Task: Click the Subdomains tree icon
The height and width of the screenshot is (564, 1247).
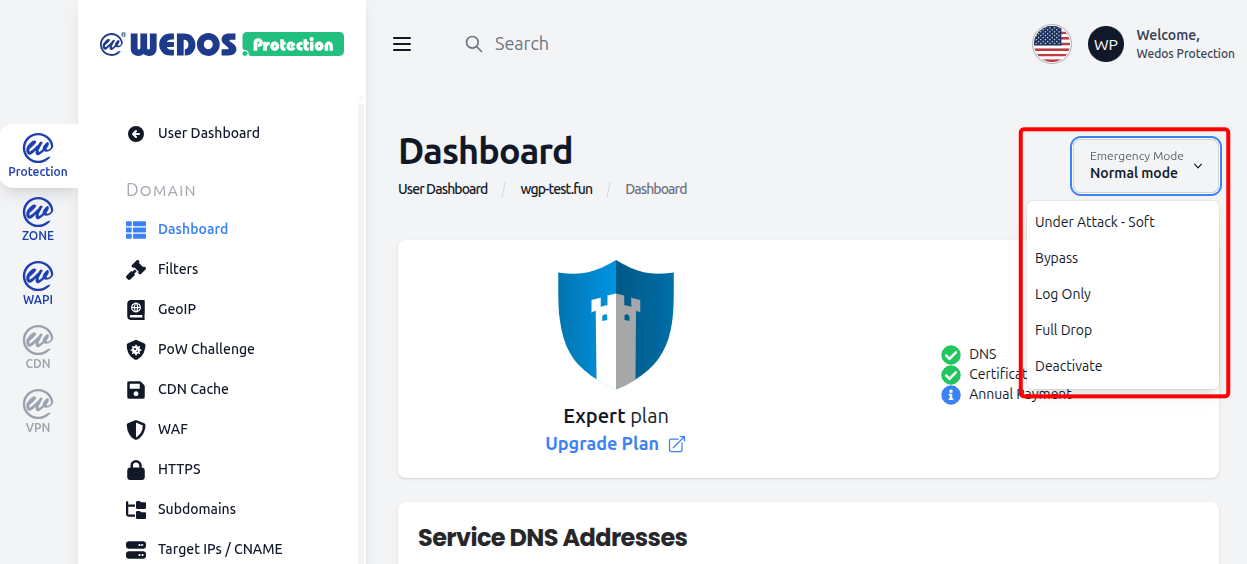Action: [136, 509]
